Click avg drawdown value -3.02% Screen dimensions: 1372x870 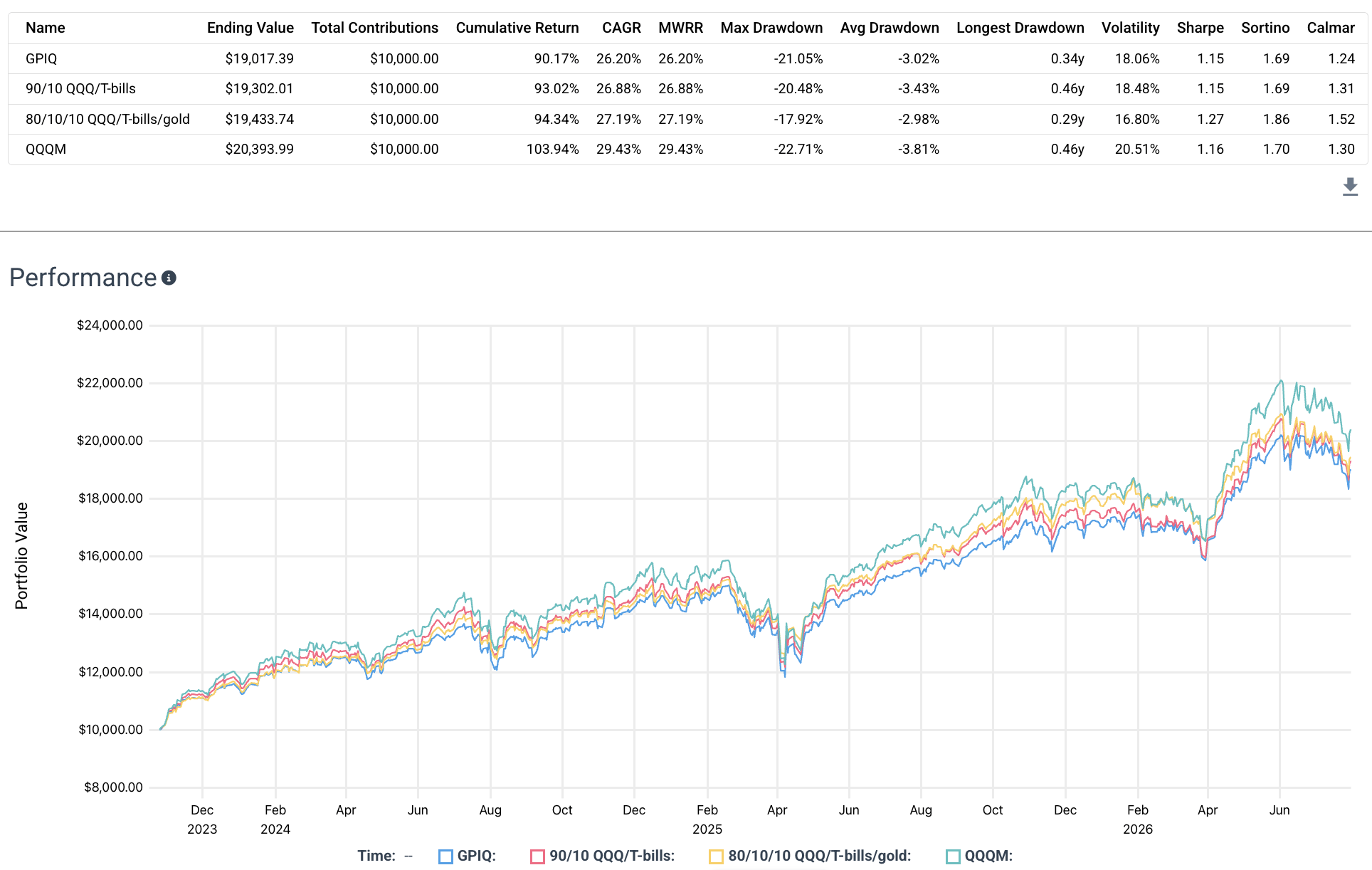919,58
